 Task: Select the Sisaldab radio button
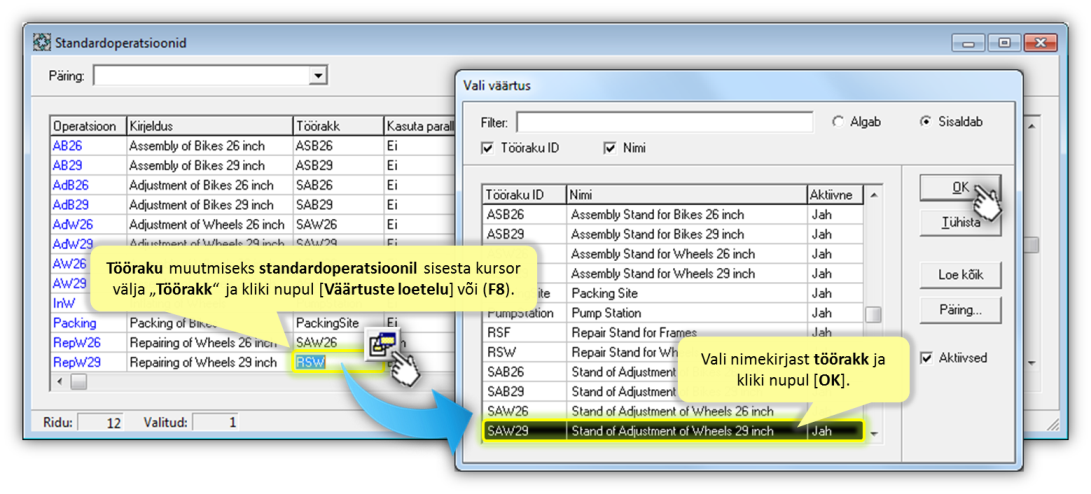click(925, 122)
